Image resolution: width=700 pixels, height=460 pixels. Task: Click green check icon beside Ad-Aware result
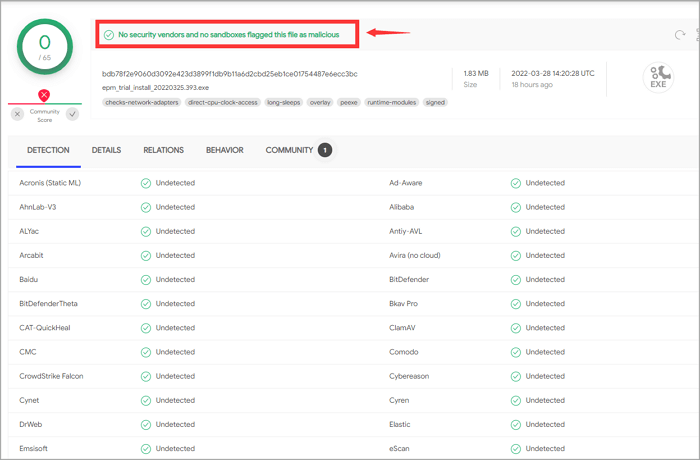click(516, 183)
